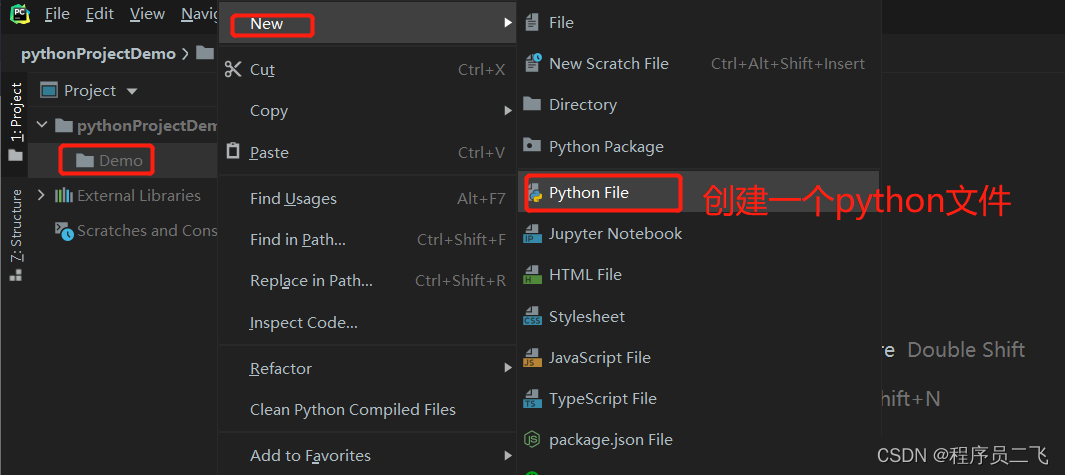Click Add to Favorites submenu arrow
This screenshot has height=475, width=1065.
(x=507, y=455)
